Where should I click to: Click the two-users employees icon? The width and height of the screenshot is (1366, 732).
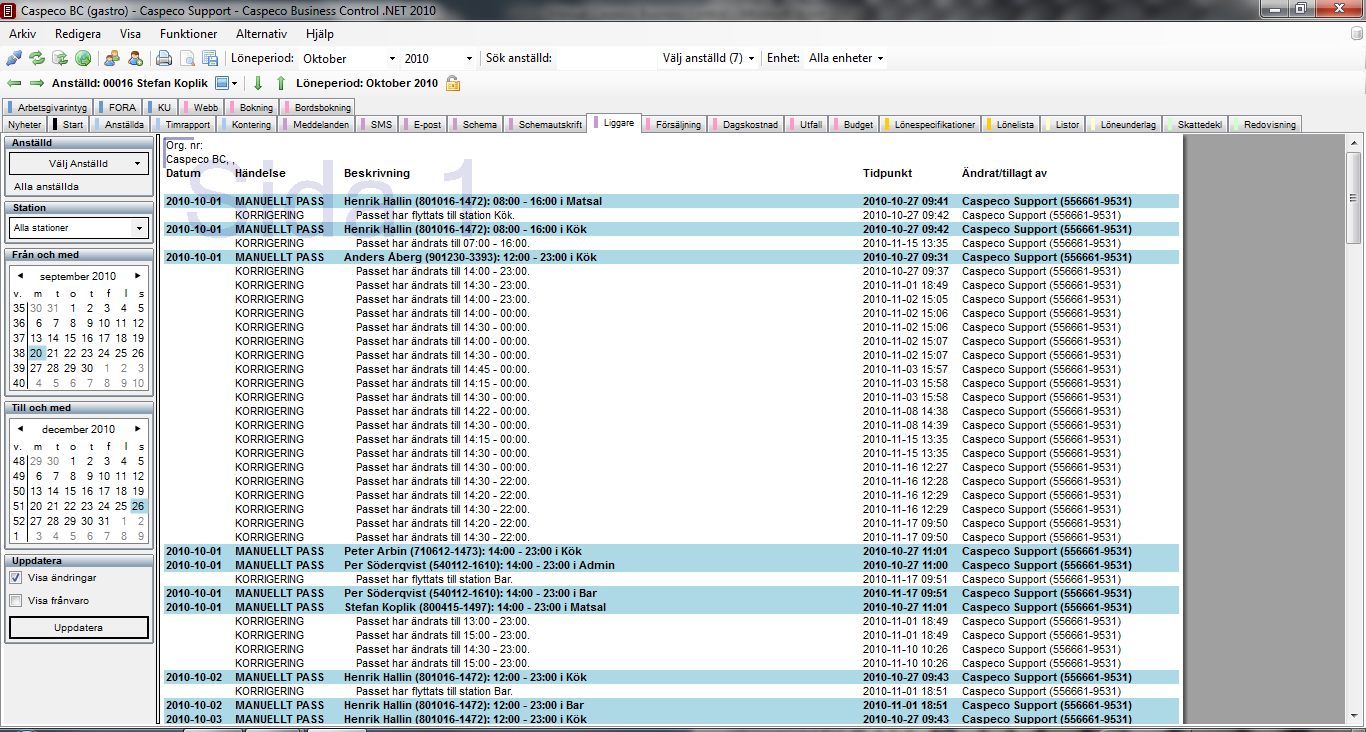(x=112, y=58)
